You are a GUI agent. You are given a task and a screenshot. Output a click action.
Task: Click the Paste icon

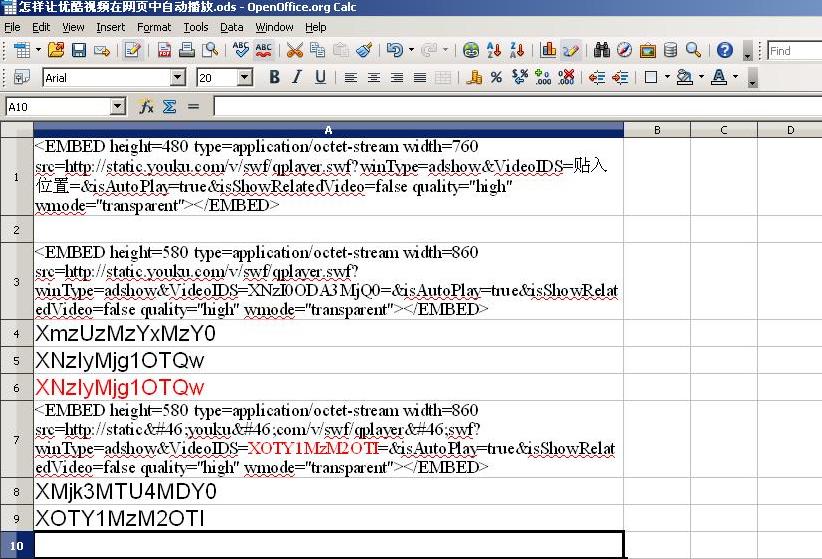(341, 50)
